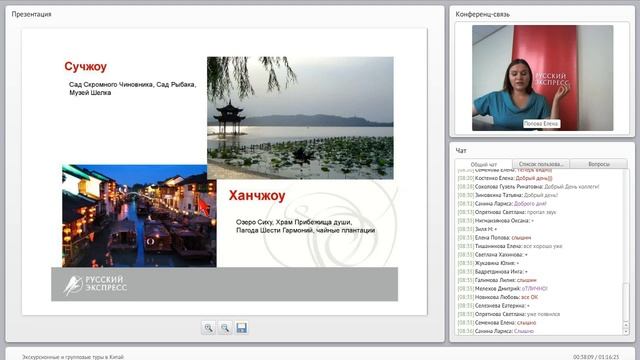Click the last Санина Лариса 'Слышно' message
This screenshot has width=640, height=360.
[496, 331]
